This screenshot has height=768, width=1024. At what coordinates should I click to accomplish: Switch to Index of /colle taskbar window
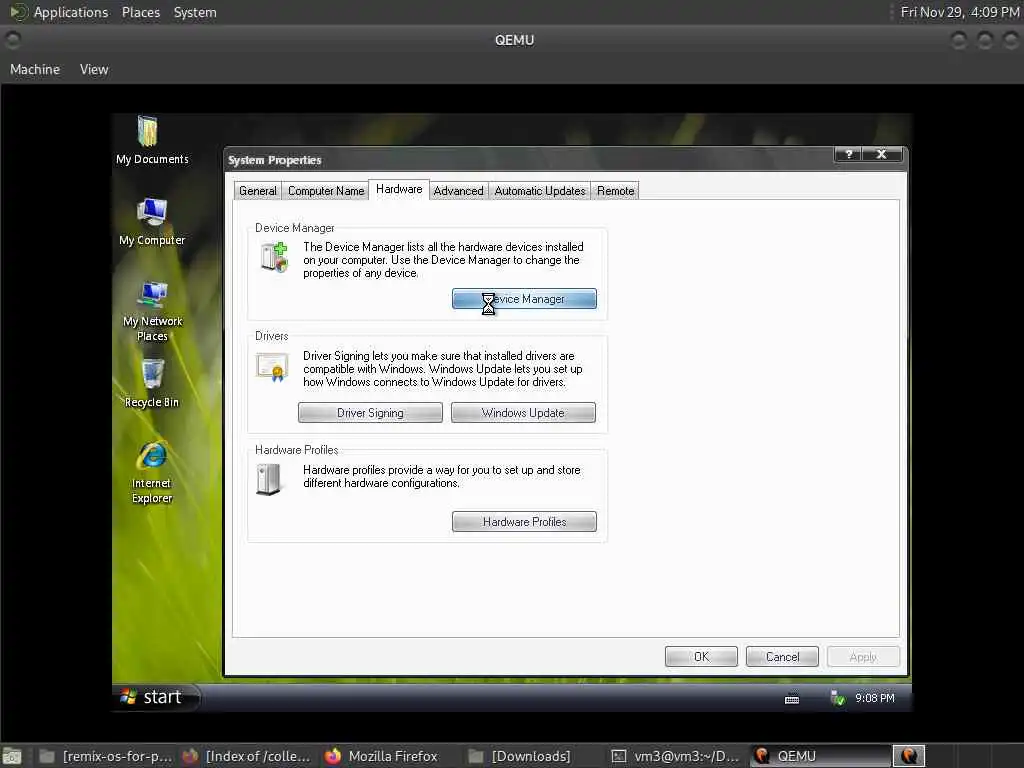click(x=247, y=756)
